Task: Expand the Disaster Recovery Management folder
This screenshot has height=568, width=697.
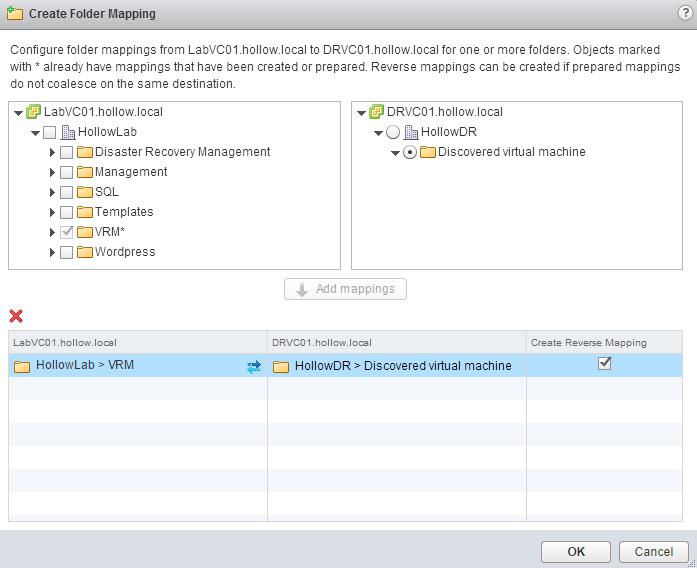Action: point(52,152)
